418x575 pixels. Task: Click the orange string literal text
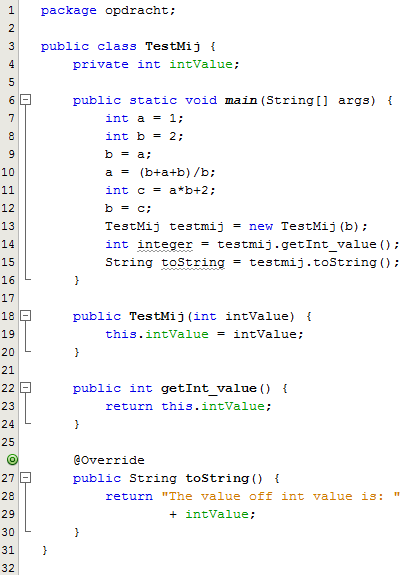[281, 496]
